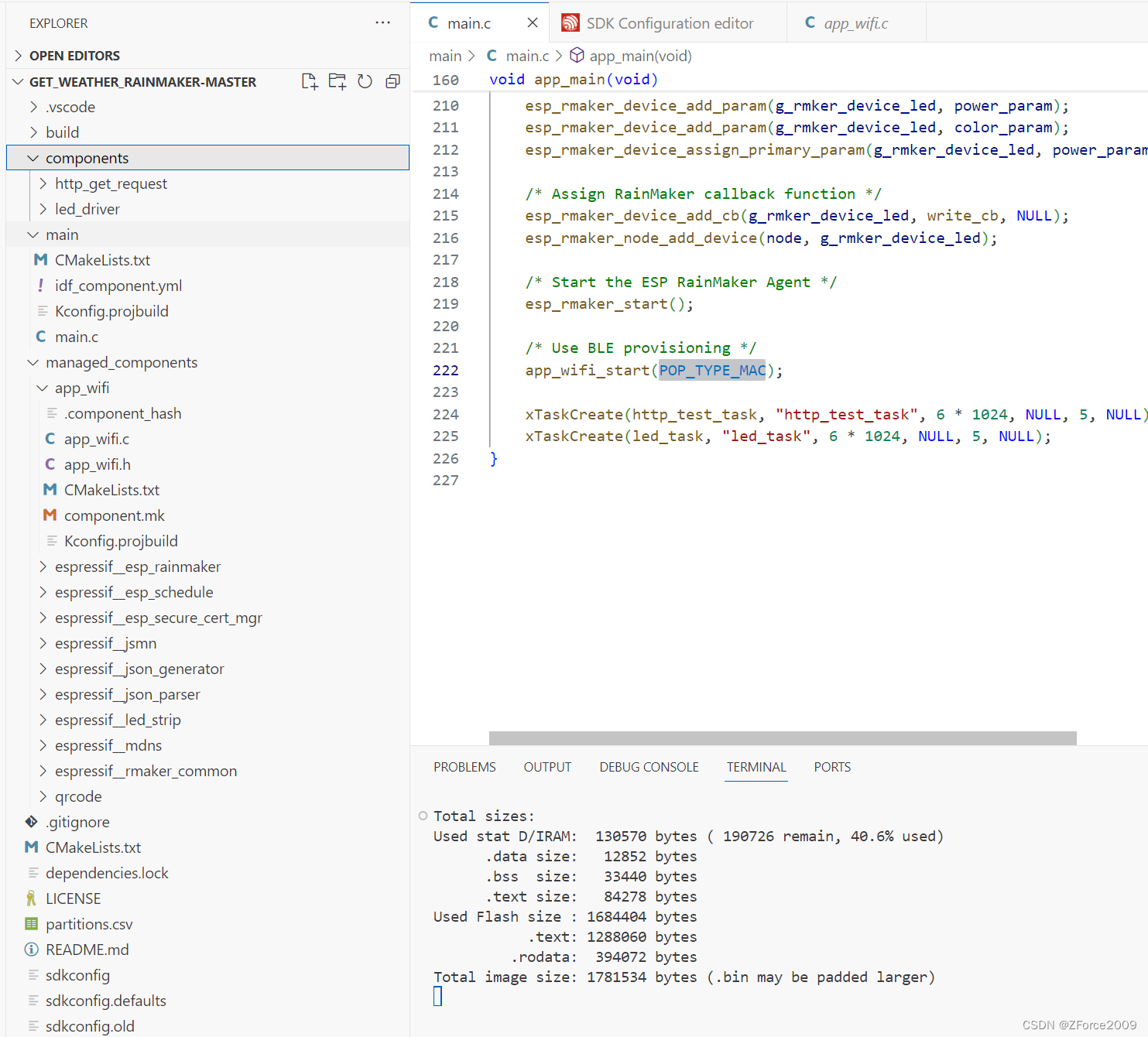Open the PROBLEMS panel tab
Screen dimensions: 1148x1037
coord(464,767)
